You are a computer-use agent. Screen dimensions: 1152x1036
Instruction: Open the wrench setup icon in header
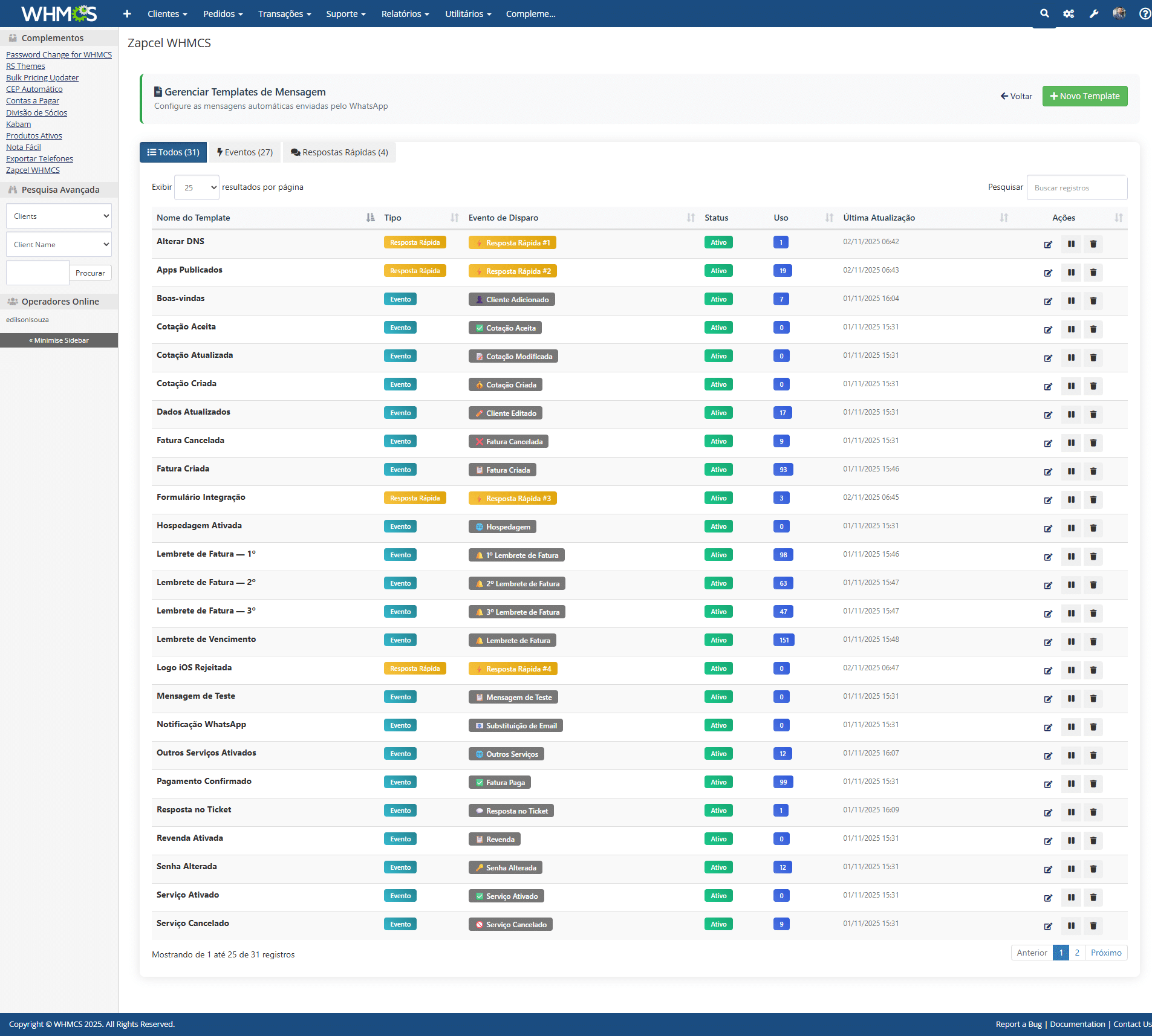tap(1094, 13)
